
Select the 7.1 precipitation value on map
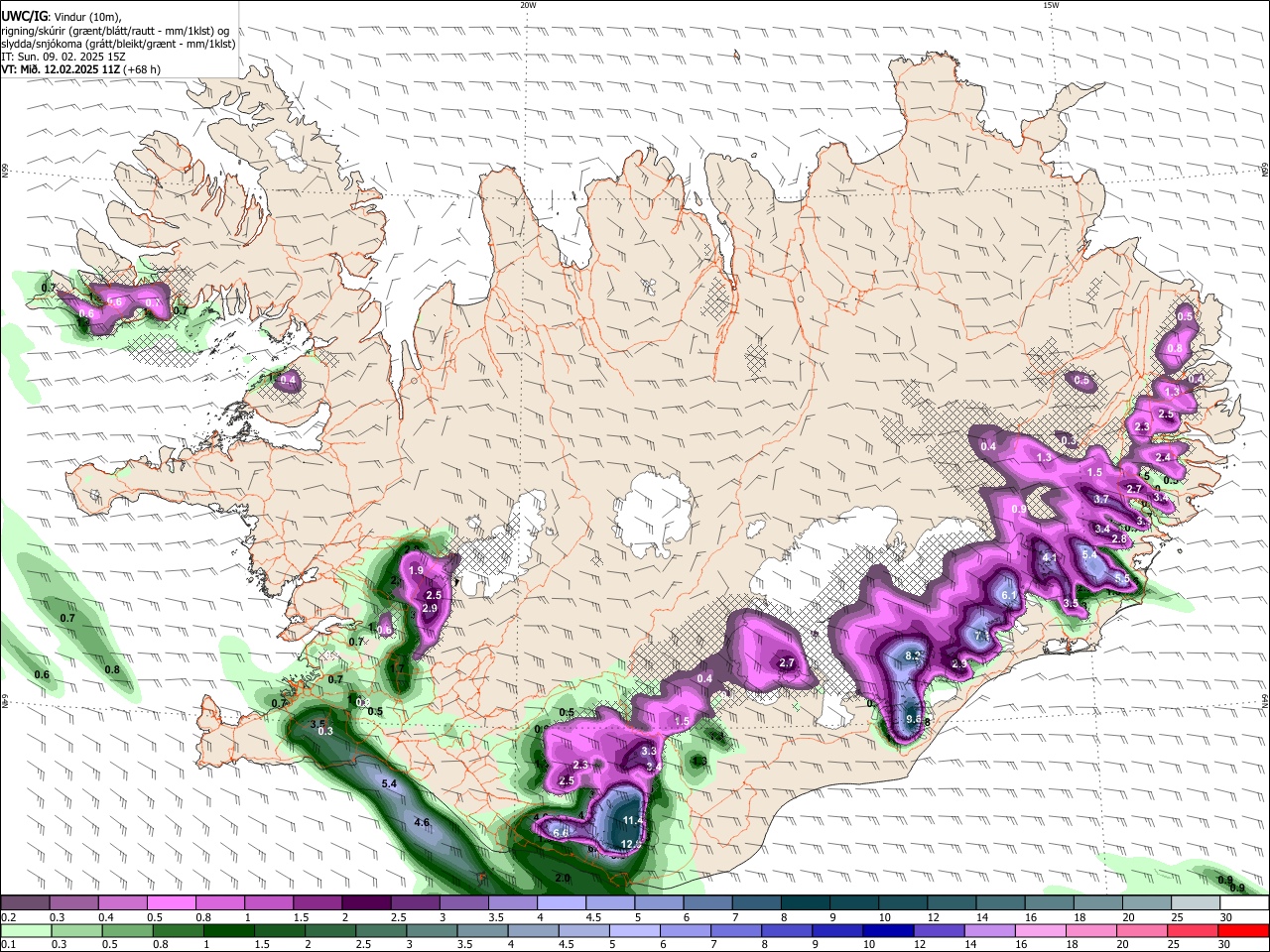[980, 635]
